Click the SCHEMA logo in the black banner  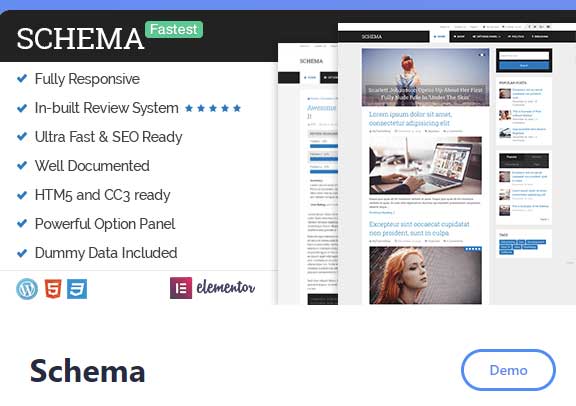(x=80, y=39)
